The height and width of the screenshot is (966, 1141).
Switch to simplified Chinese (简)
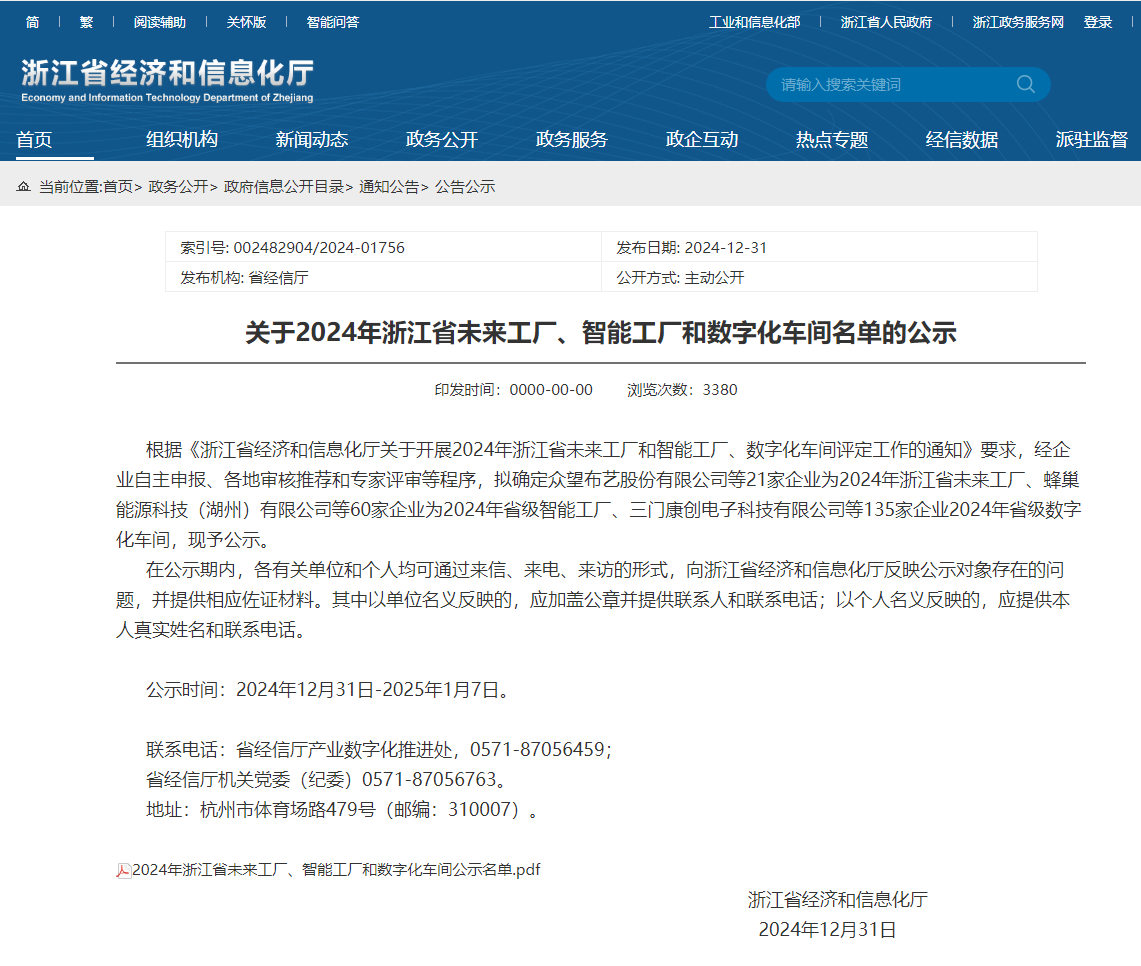click(33, 22)
